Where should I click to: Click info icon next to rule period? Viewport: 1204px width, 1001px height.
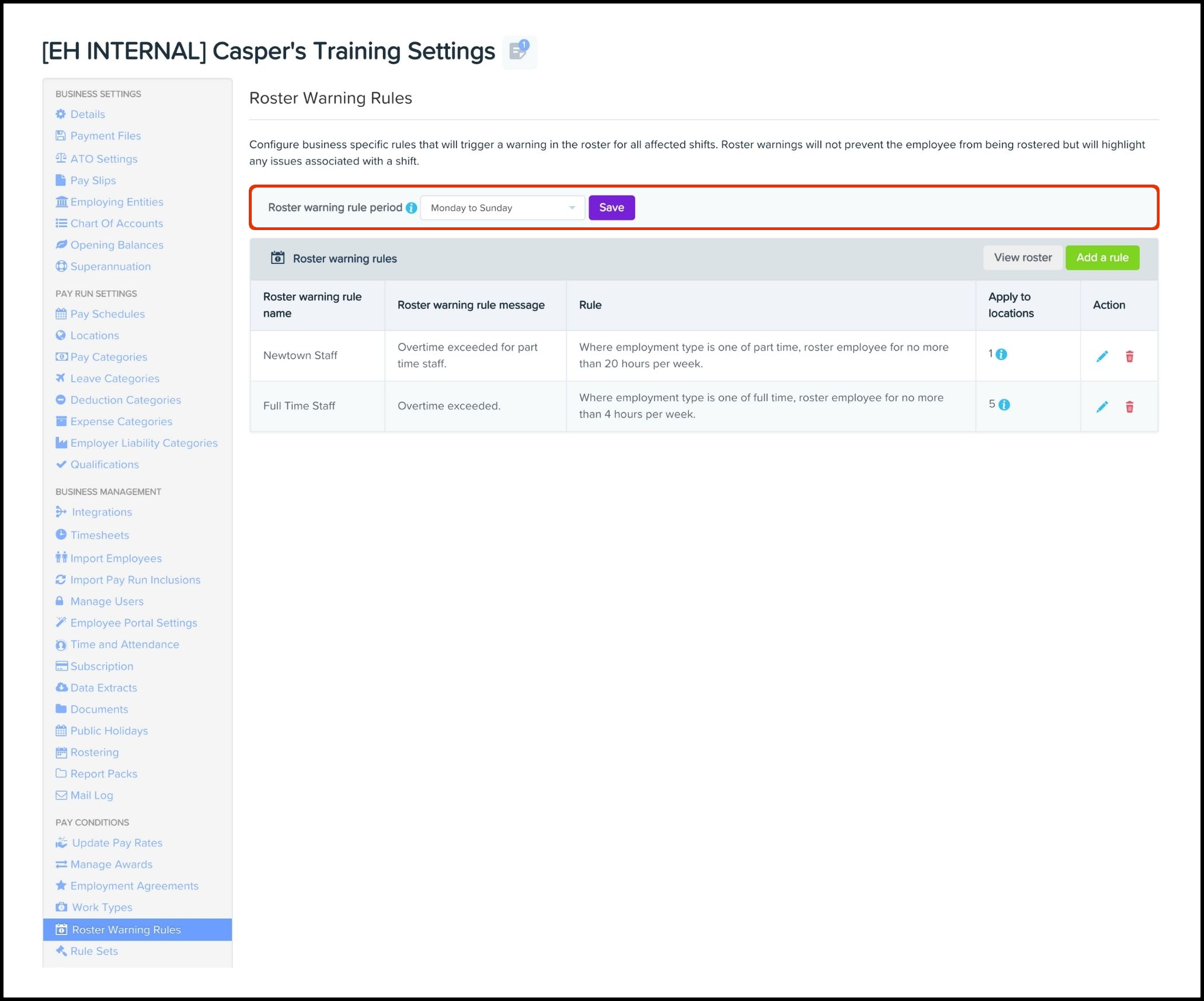(411, 208)
